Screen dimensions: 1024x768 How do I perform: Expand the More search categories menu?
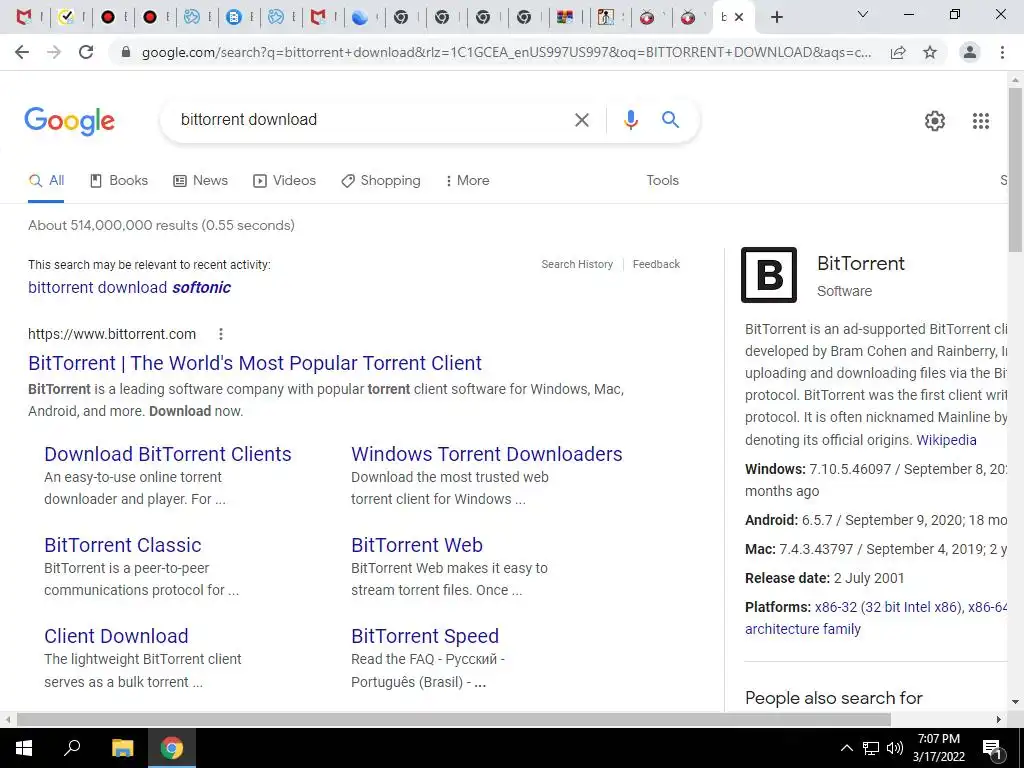(x=467, y=181)
